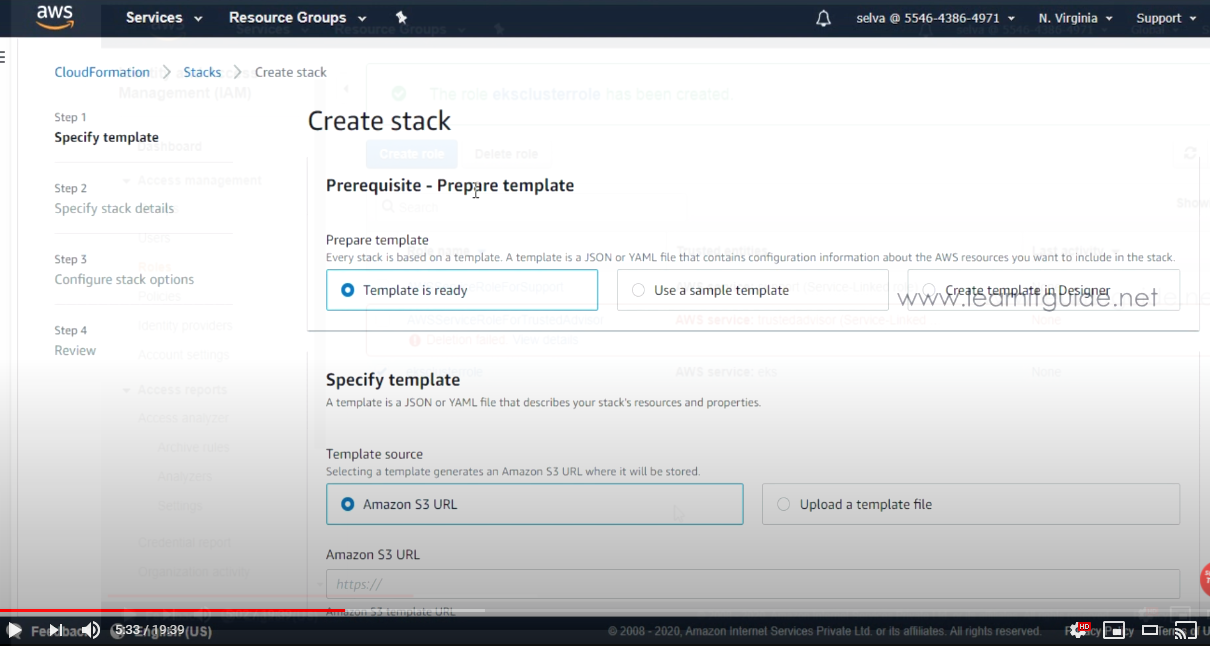Select Amazon S3 URL template source
The height and width of the screenshot is (646, 1210).
(534, 504)
